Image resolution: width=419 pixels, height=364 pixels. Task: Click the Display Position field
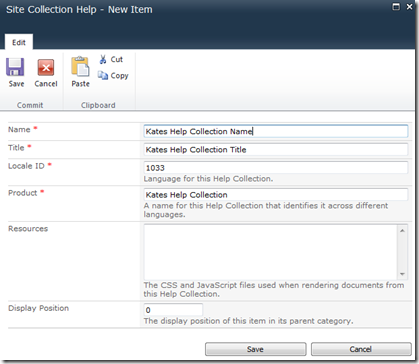pos(173,310)
